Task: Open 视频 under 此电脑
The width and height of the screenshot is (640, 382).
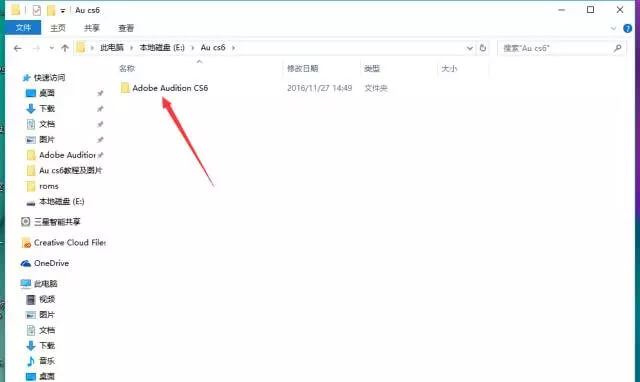Action: pyautogui.click(x=47, y=299)
